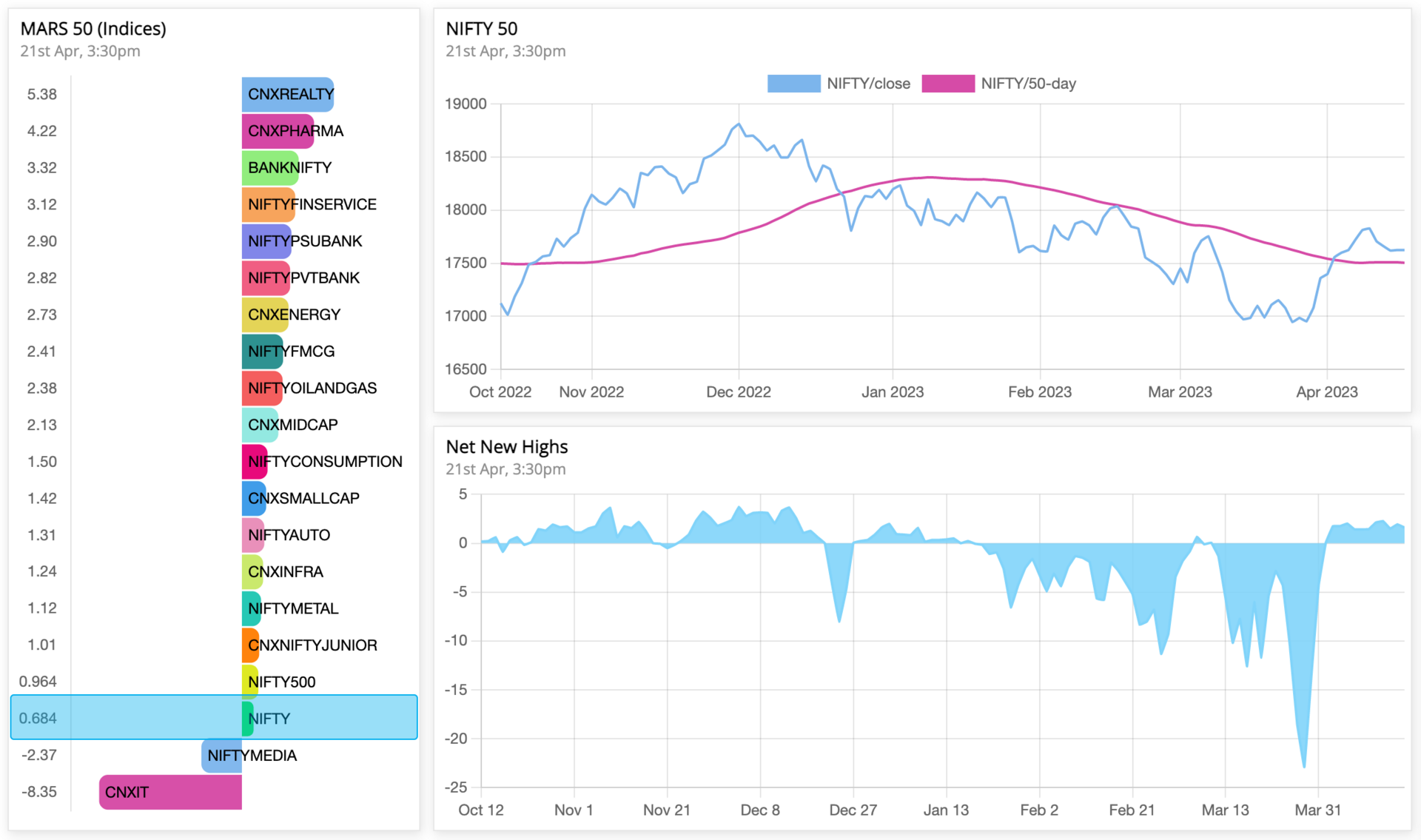Click the -2.37 value for NIFTYMEDIA
The height and width of the screenshot is (840, 1421).
39,756
